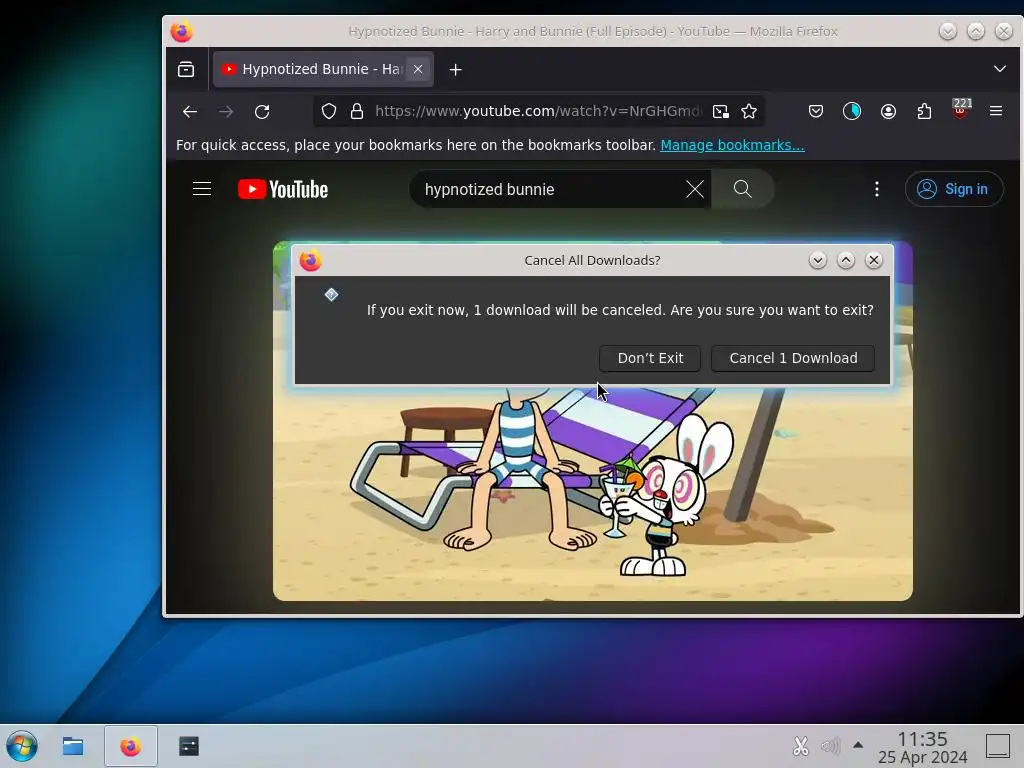The width and height of the screenshot is (1024, 768).
Task: Click the YouTube logo
Action: [x=283, y=189]
